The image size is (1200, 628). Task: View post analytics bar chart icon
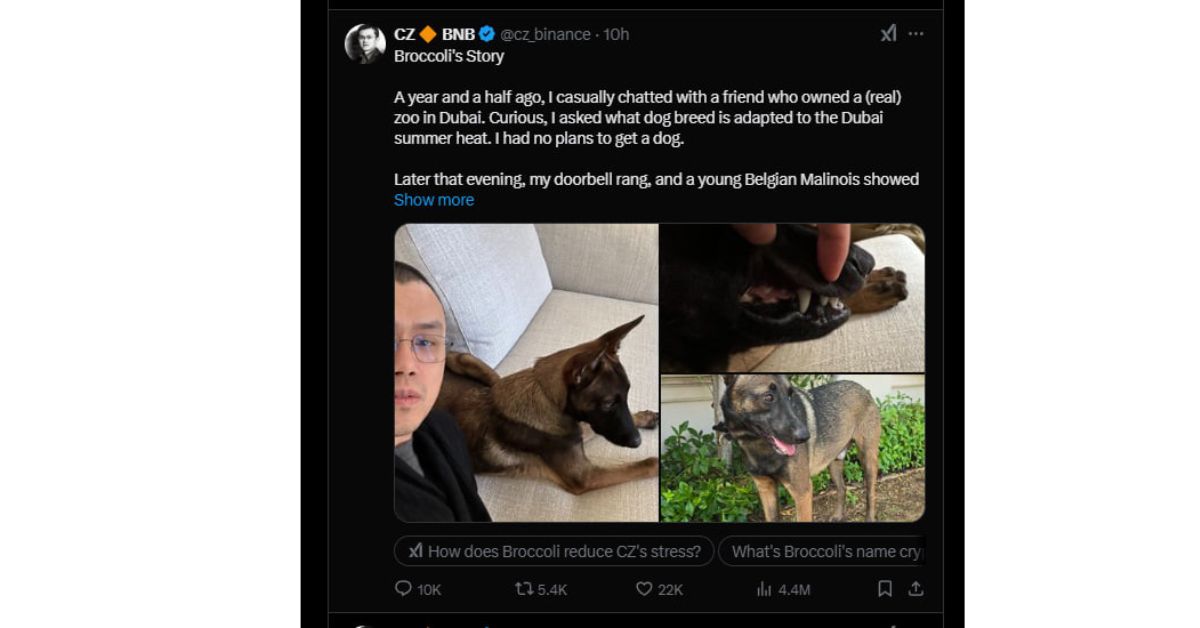(x=764, y=589)
